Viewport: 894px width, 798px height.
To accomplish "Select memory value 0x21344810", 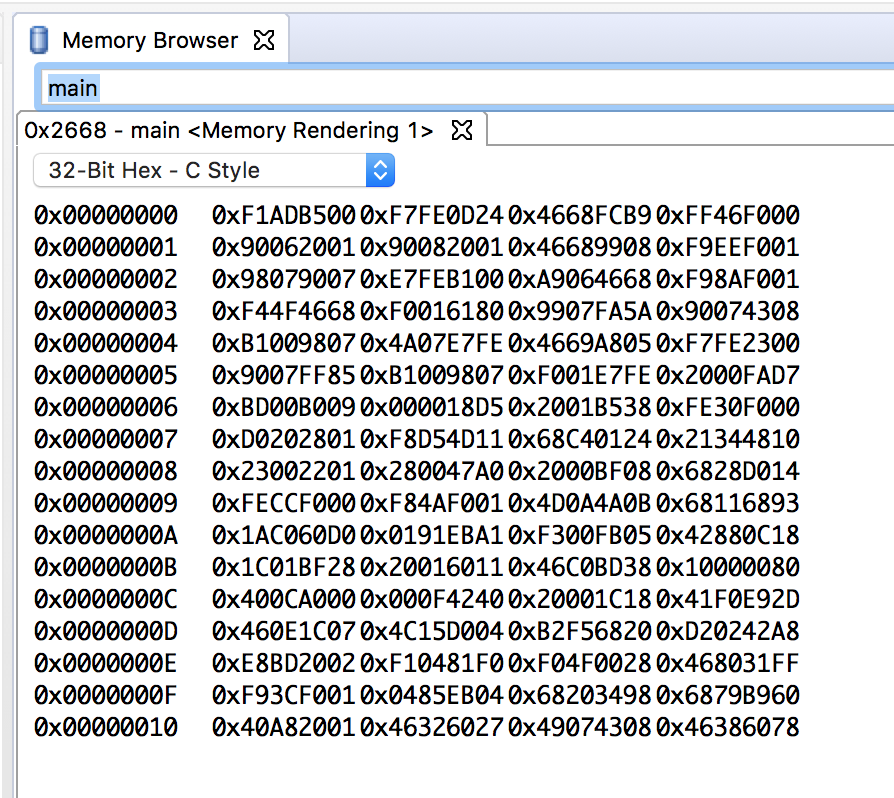I will coord(728,439).
